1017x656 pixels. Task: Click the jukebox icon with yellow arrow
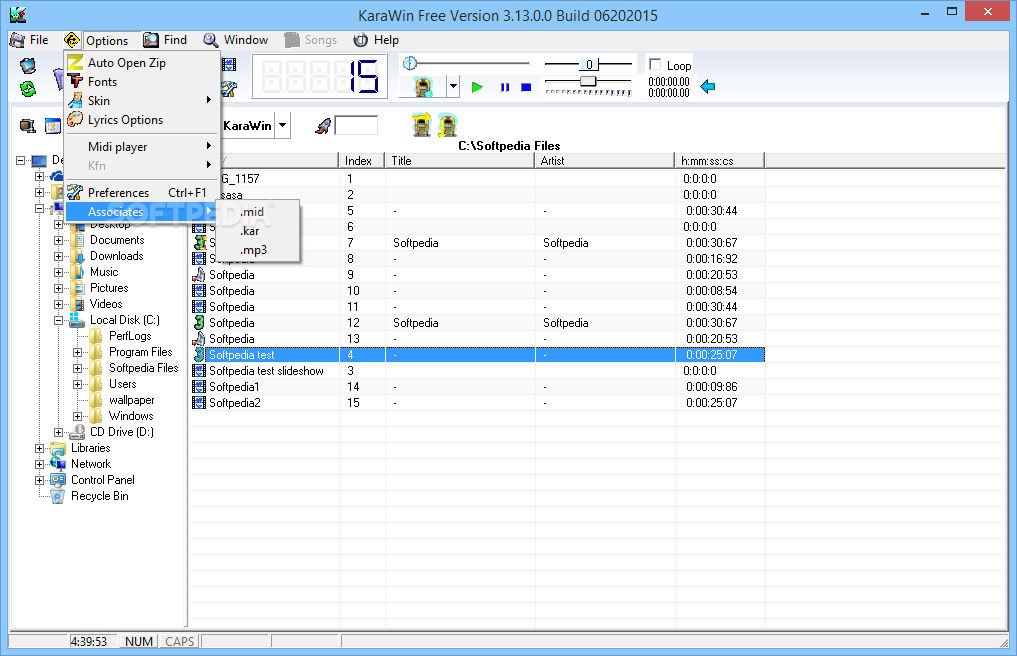[x=422, y=125]
